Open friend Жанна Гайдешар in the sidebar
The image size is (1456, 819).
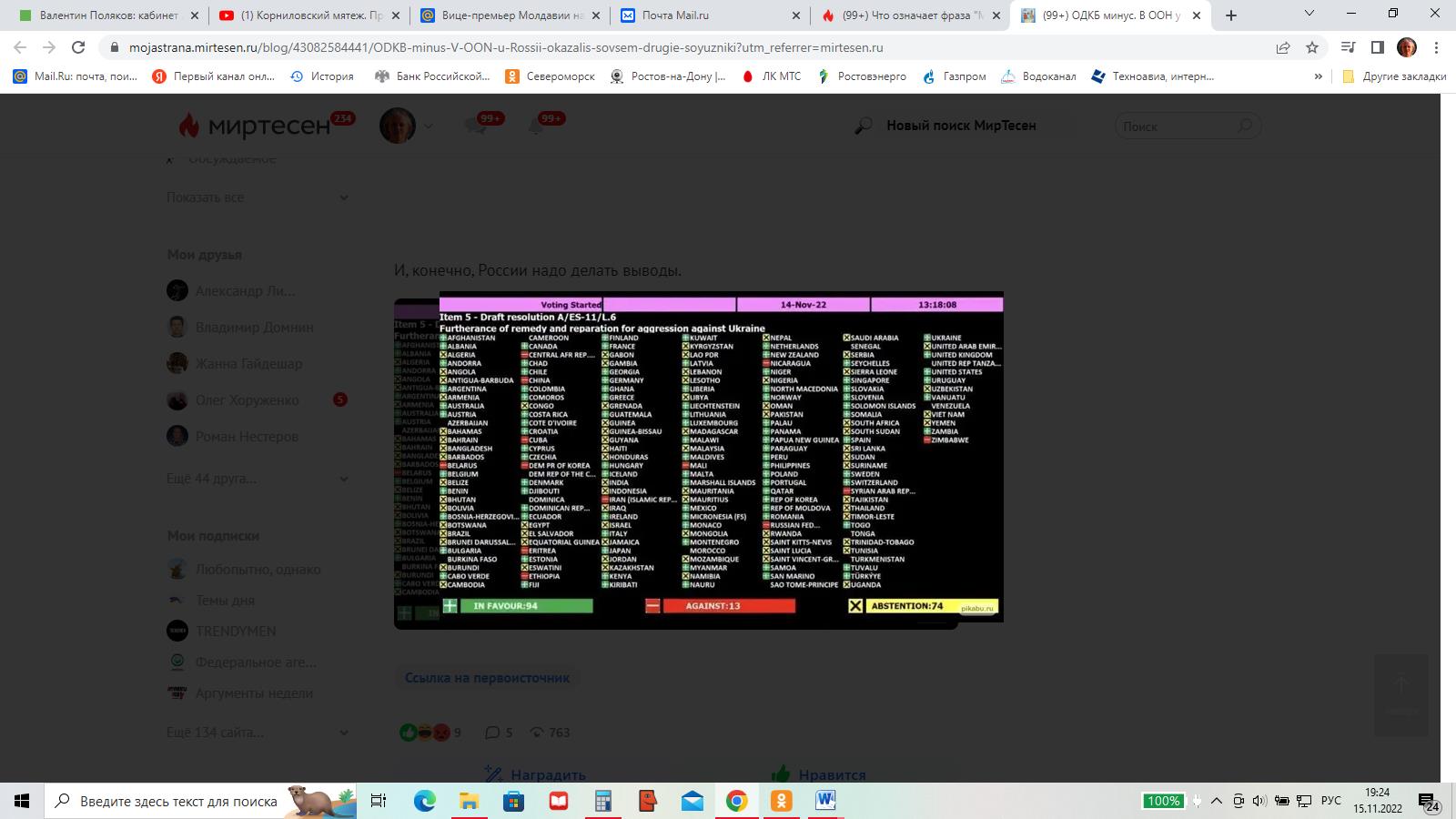point(235,364)
